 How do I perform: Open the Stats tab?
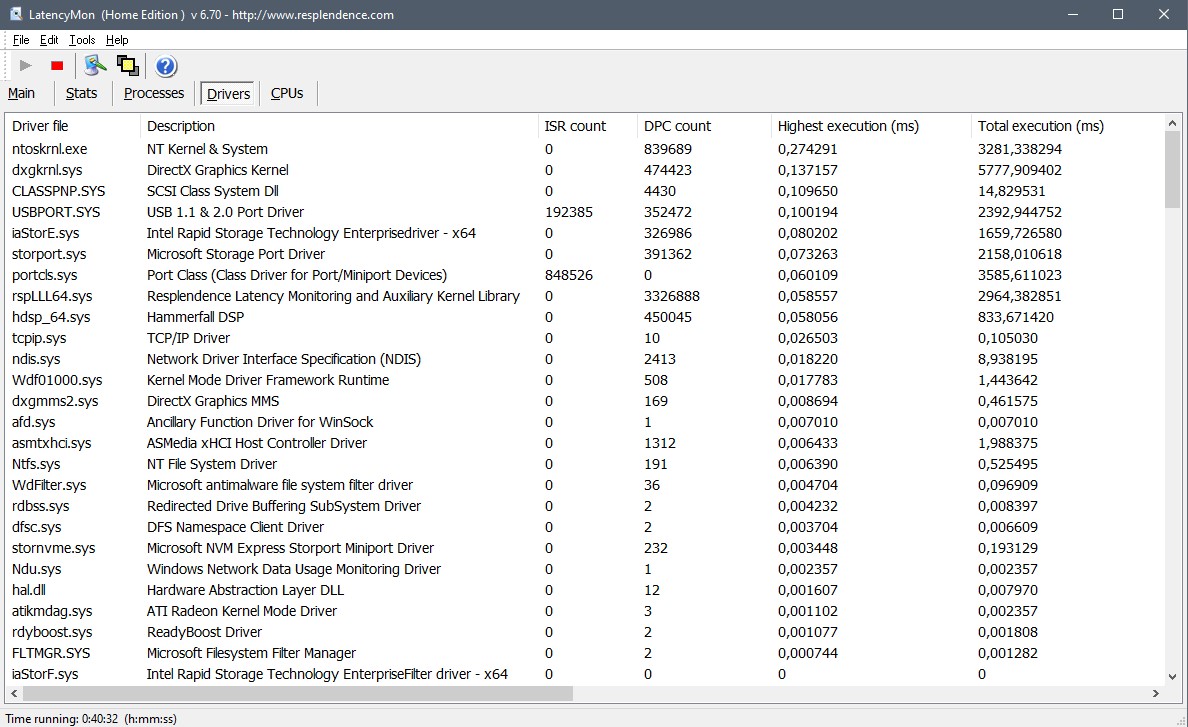click(x=82, y=93)
